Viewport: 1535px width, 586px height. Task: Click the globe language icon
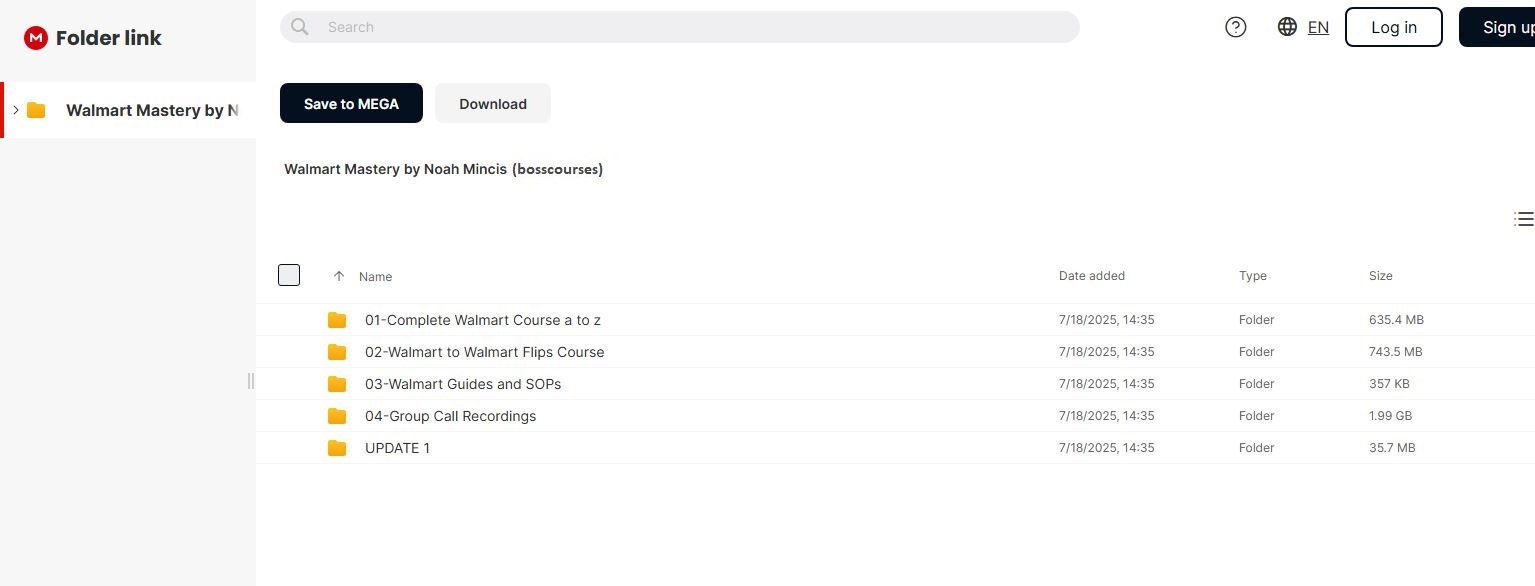pos(1287,27)
